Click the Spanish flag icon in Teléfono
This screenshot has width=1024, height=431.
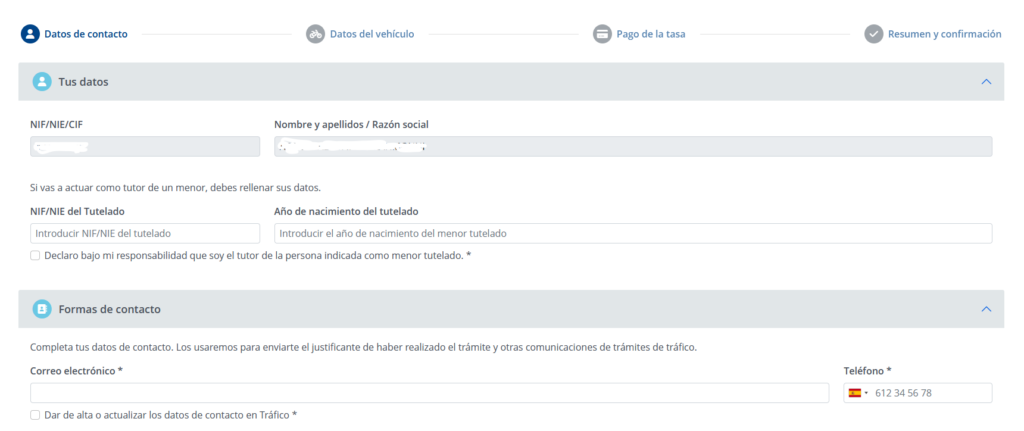[x=855, y=393]
